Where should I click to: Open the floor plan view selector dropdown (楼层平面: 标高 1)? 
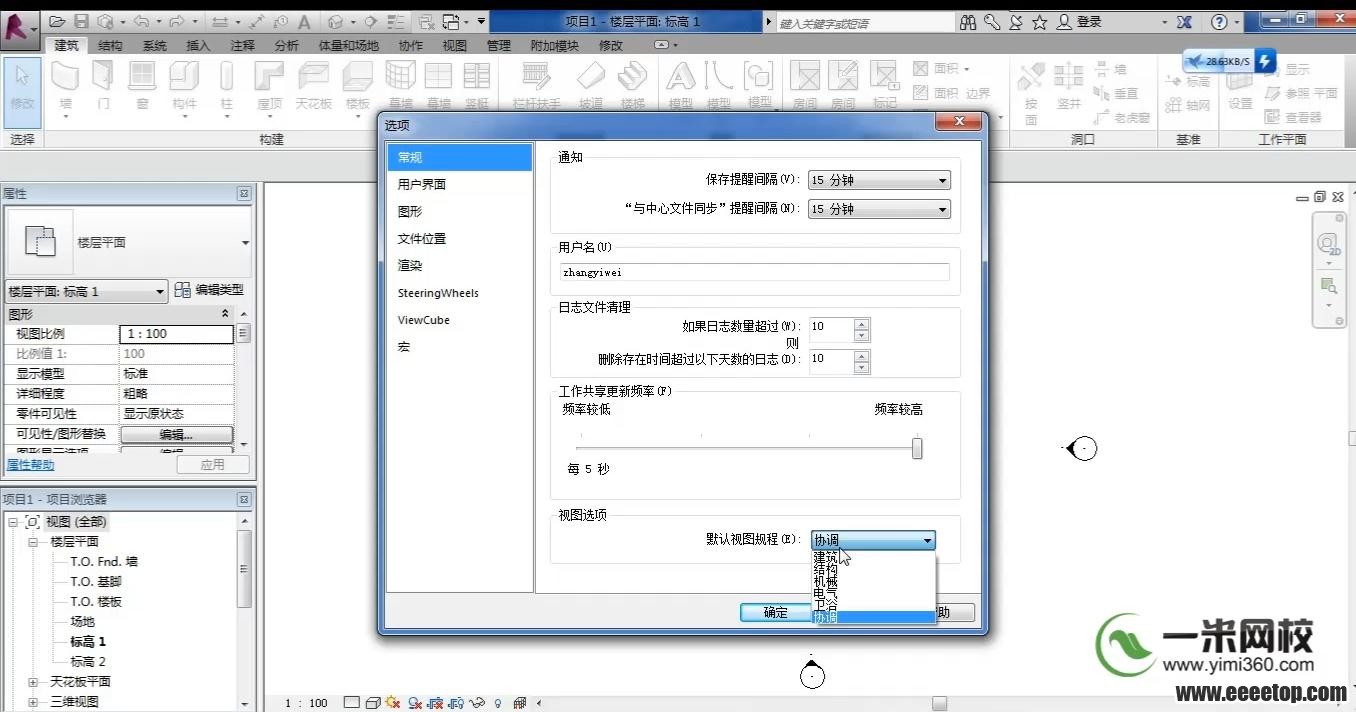point(86,292)
